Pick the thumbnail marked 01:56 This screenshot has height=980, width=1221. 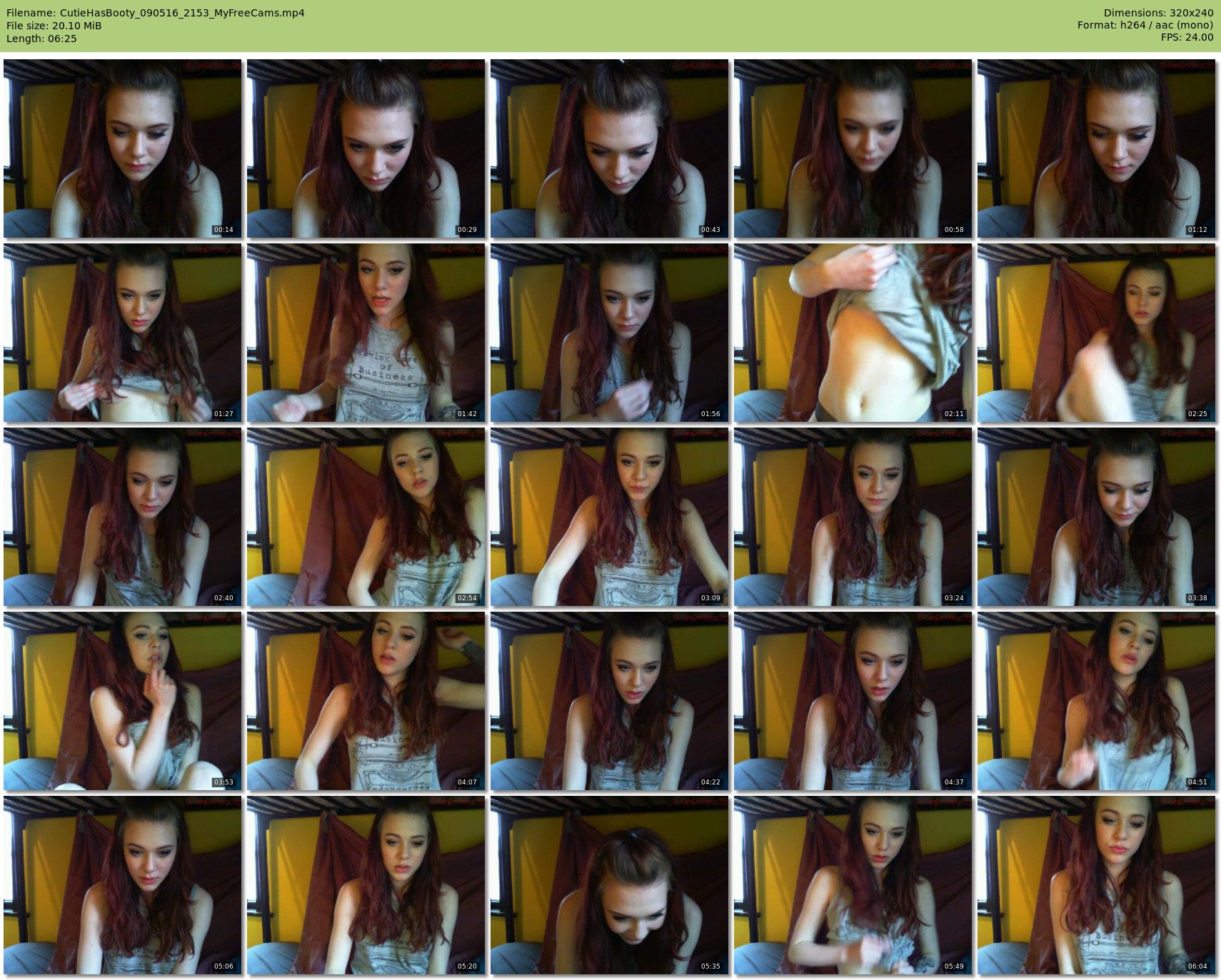click(610, 333)
